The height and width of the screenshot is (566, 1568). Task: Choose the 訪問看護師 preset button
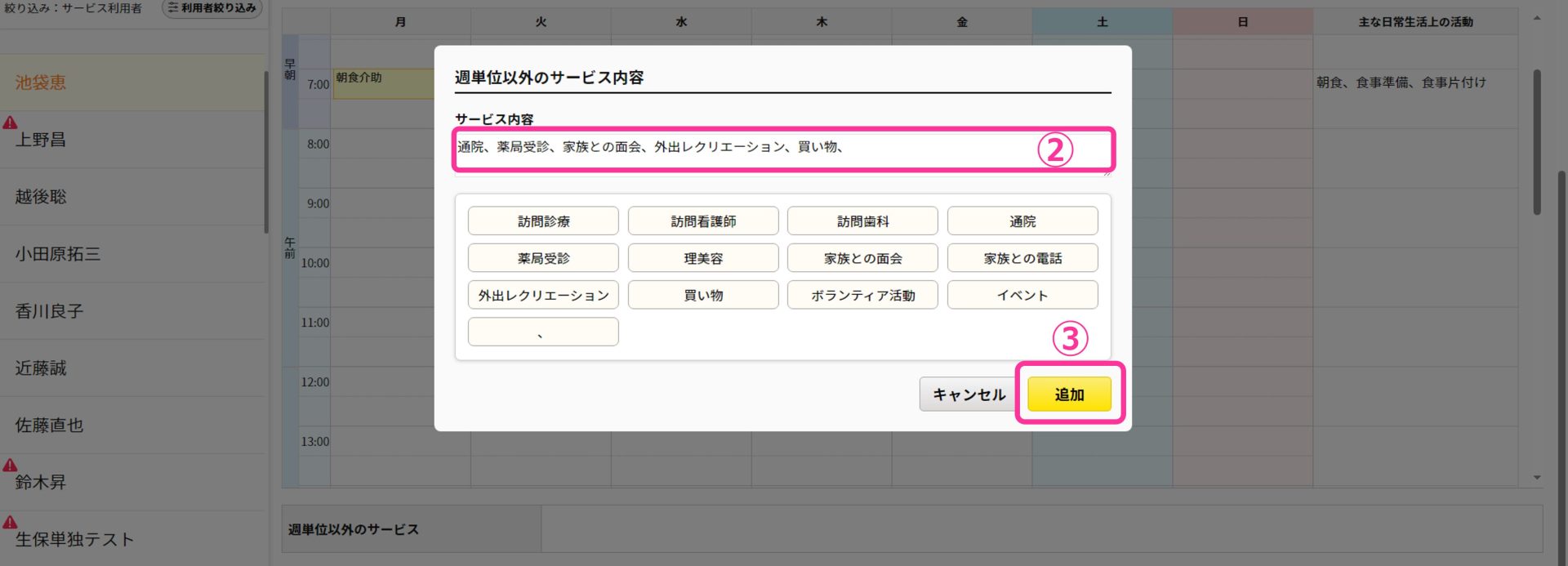703,221
